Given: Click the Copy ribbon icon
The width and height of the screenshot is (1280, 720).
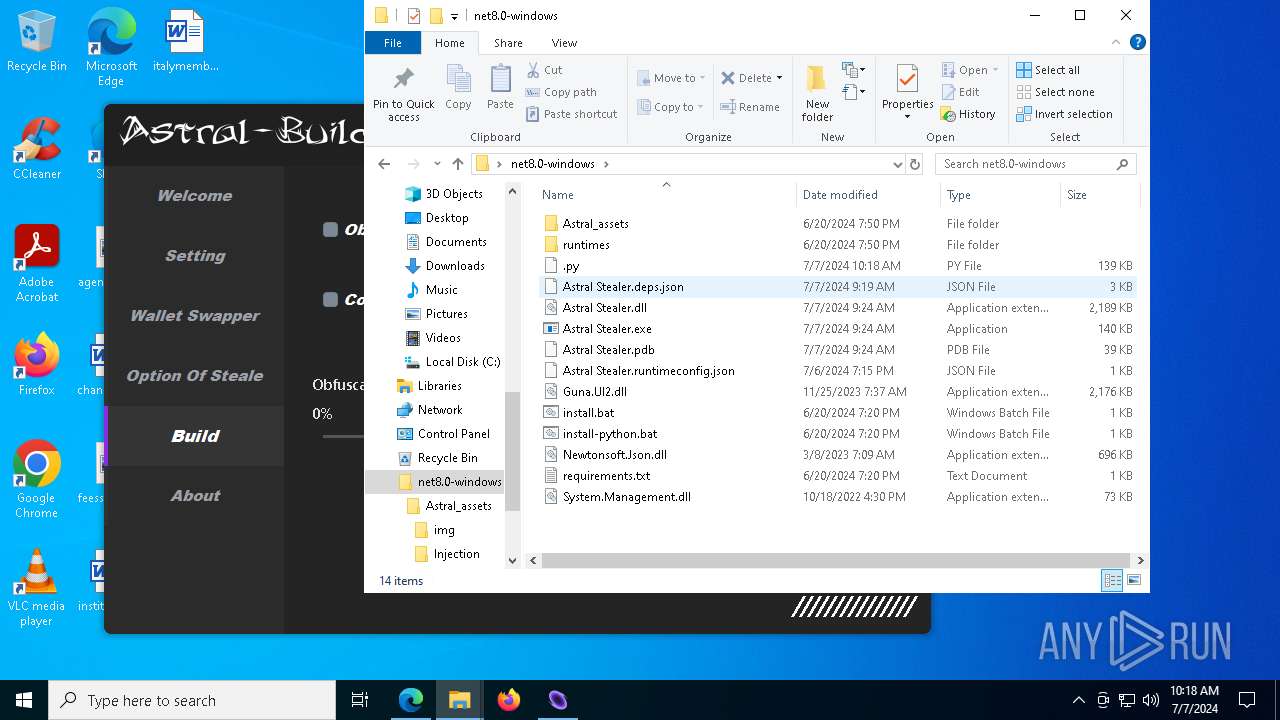Looking at the screenshot, I should pos(458,86).
